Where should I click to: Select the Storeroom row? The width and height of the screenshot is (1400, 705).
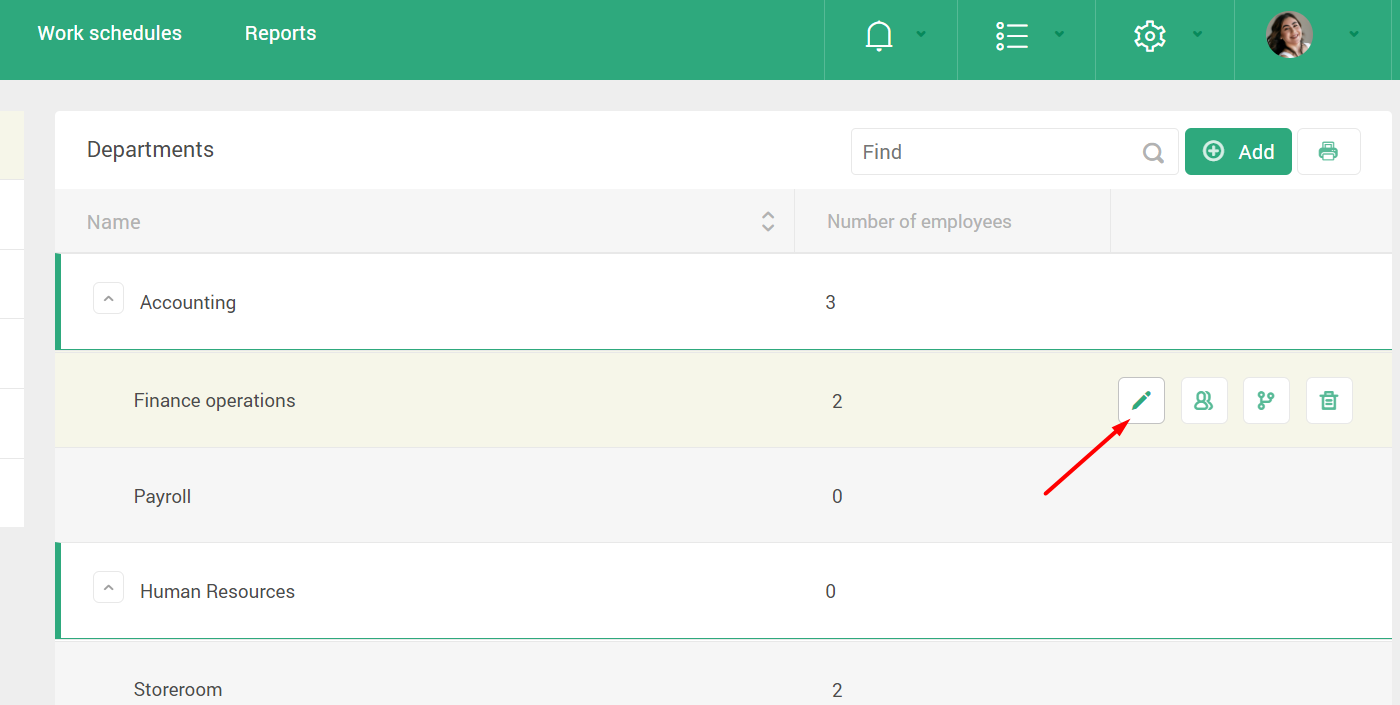[723, 675]
